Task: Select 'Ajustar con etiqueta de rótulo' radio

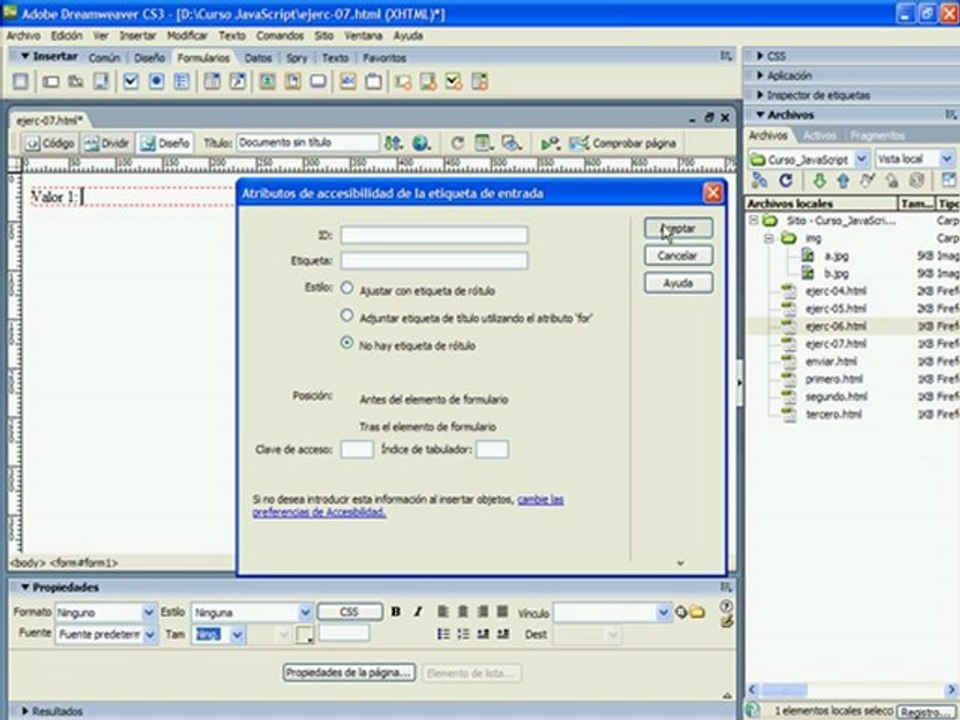Action: tap(347, 287)
